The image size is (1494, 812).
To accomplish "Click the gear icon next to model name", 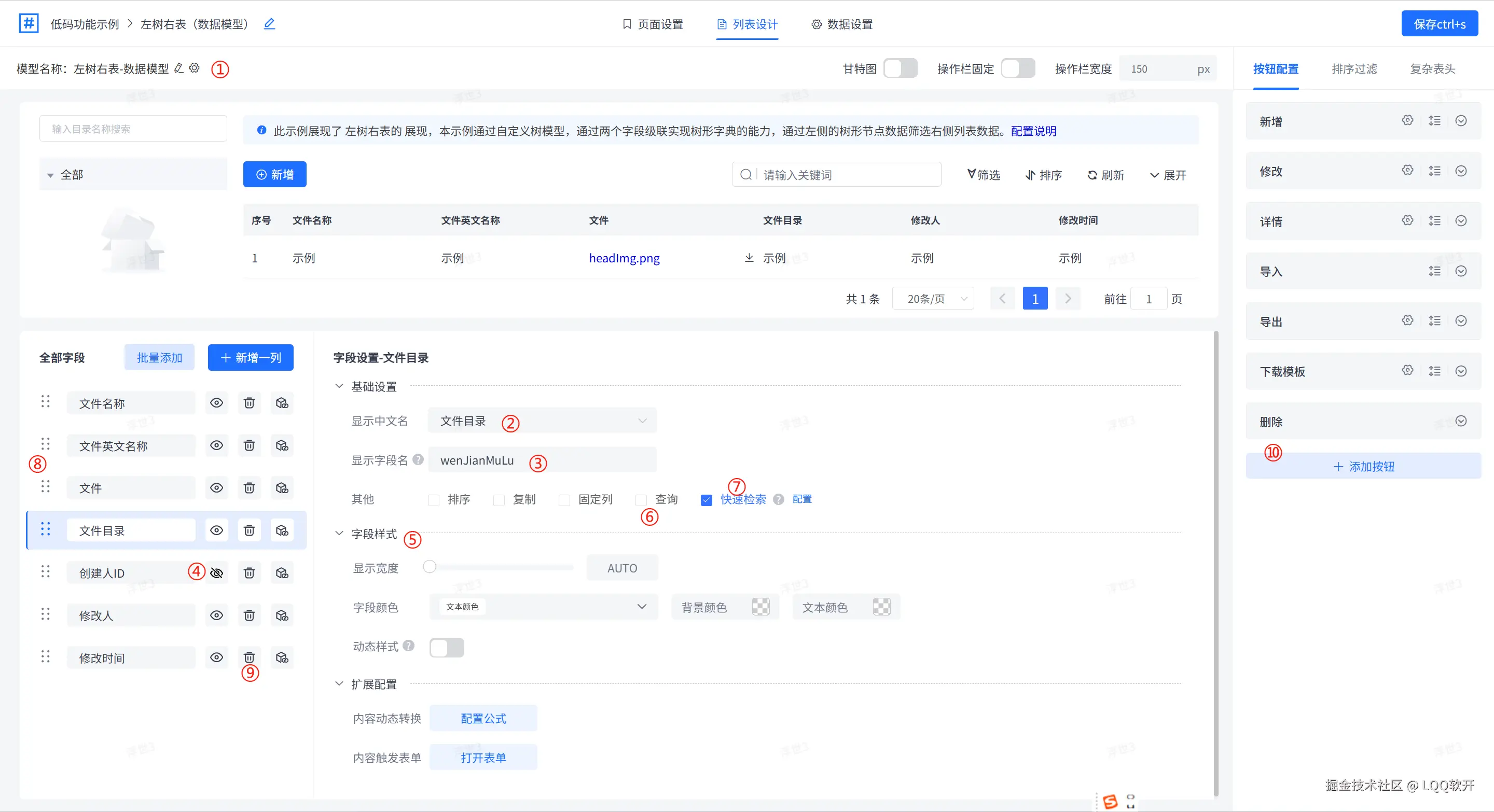I will pos(195,68).
